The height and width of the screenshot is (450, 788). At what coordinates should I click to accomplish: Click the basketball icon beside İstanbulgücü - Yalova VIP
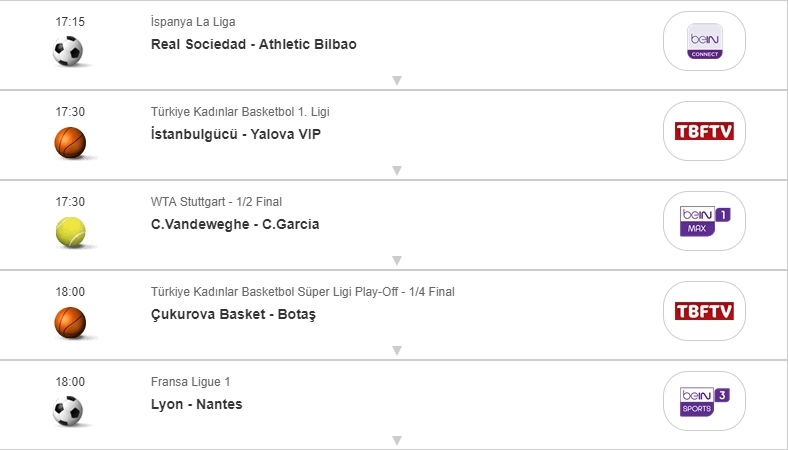pyautogui.click(x=70, y=142)
